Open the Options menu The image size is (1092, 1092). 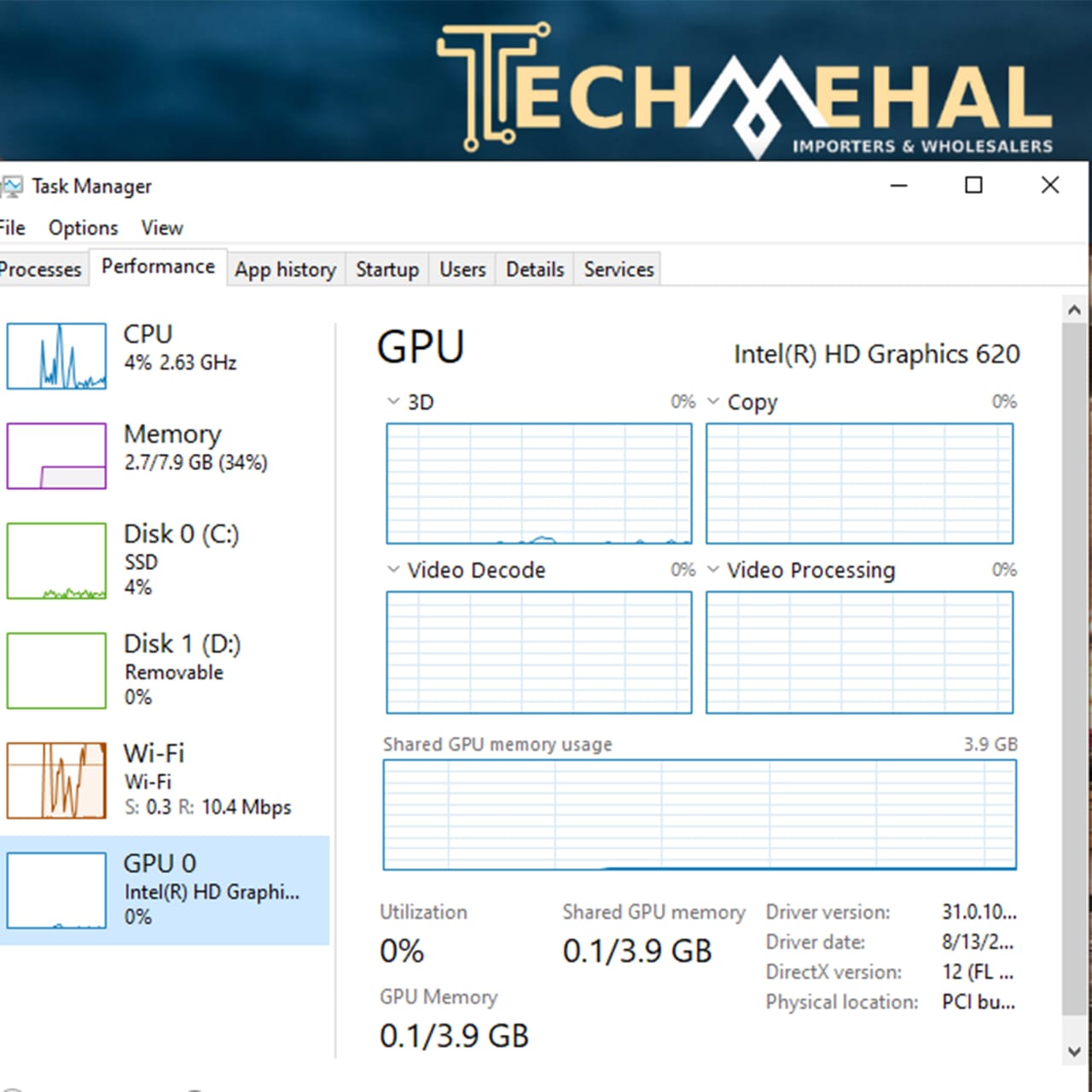(83, 228)
